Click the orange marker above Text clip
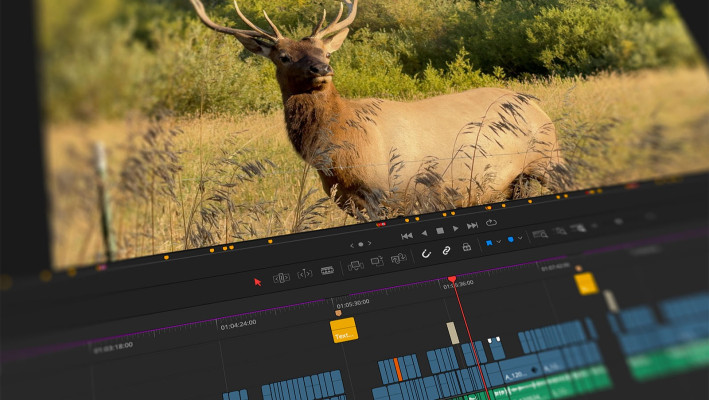709x400 pixels. coord(338,313)
